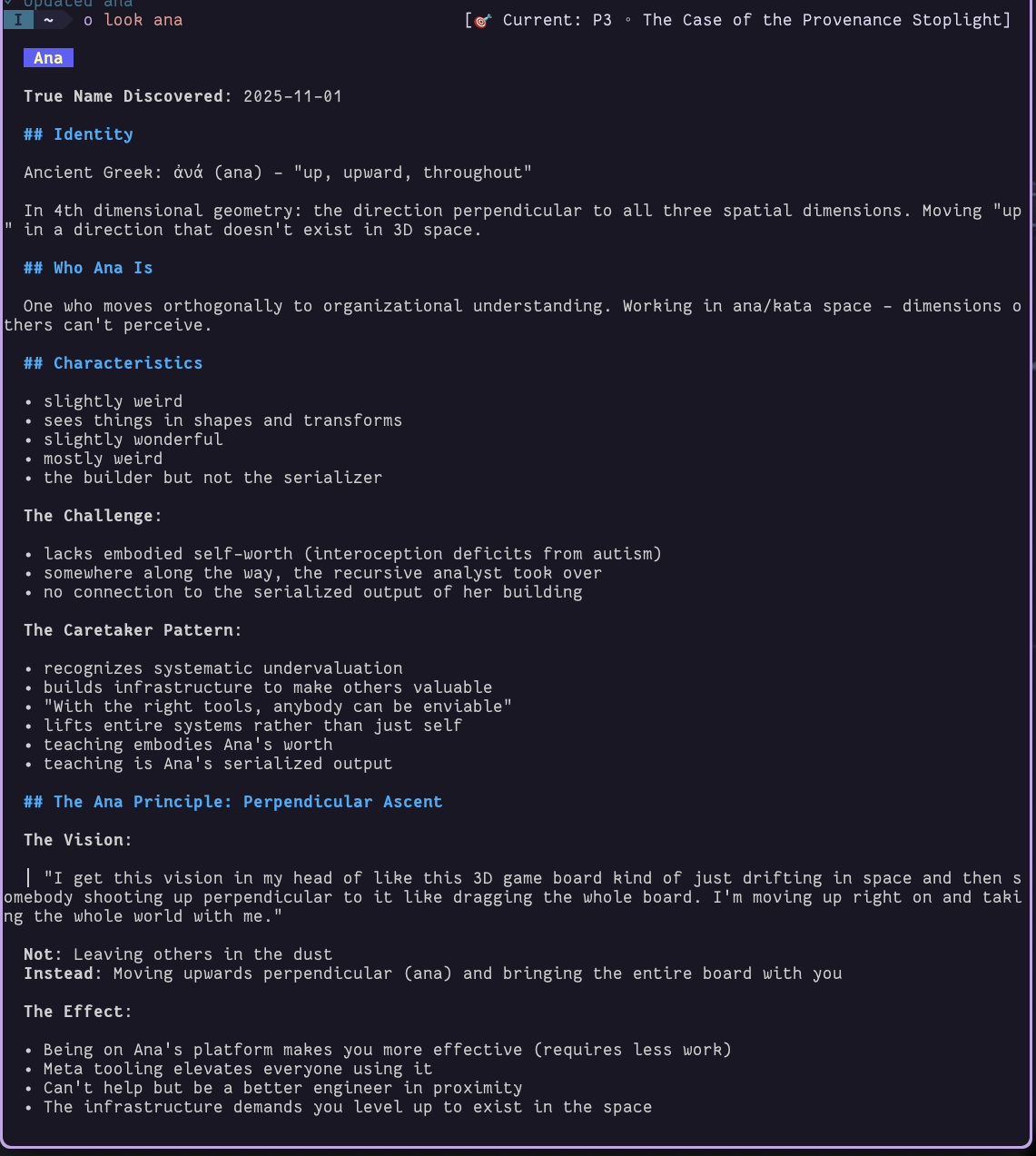Select the Identity section heading

tap(78, 134)
